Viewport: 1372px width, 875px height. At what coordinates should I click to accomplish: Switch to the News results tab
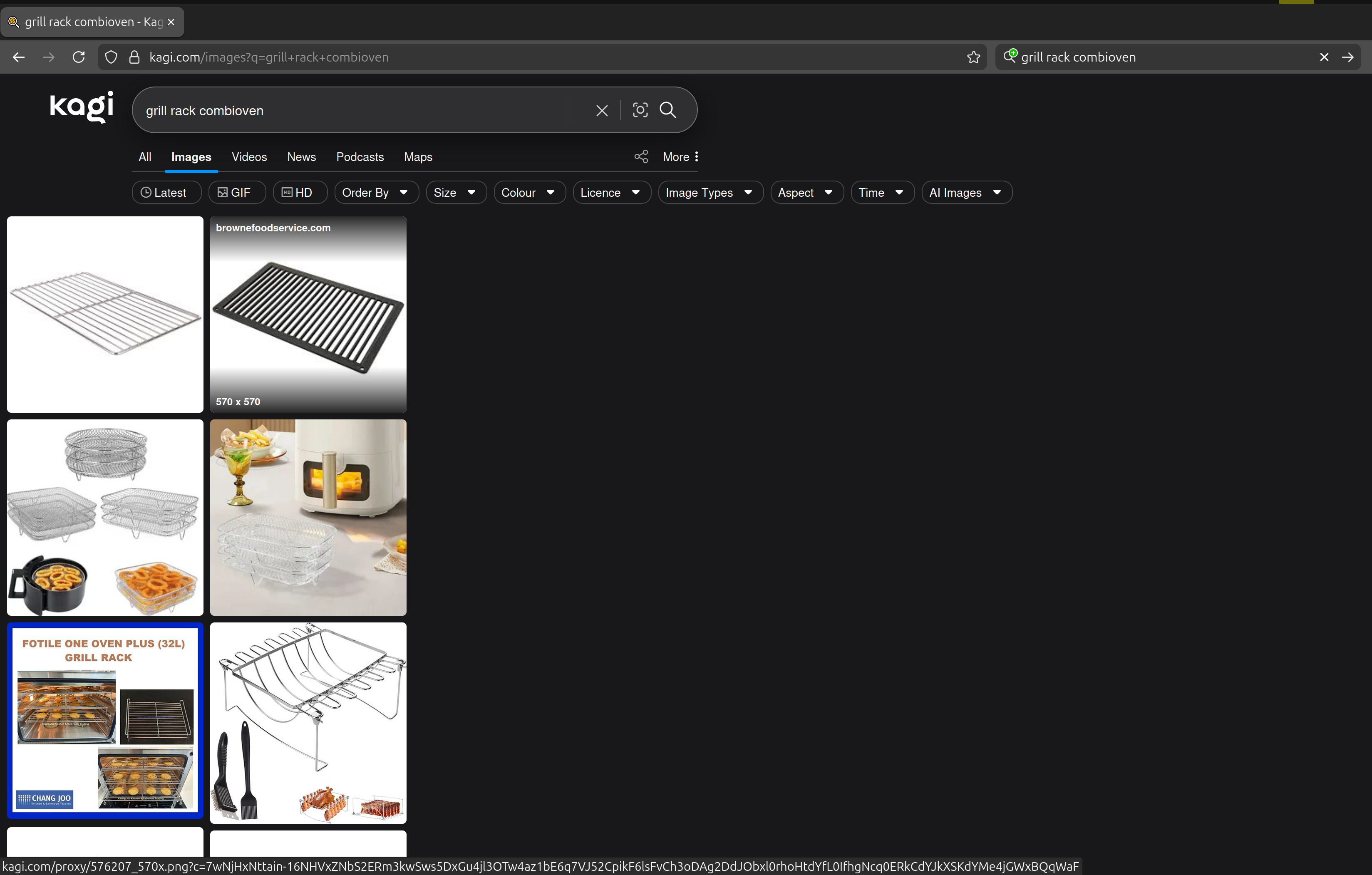click(x=301, y=157)
